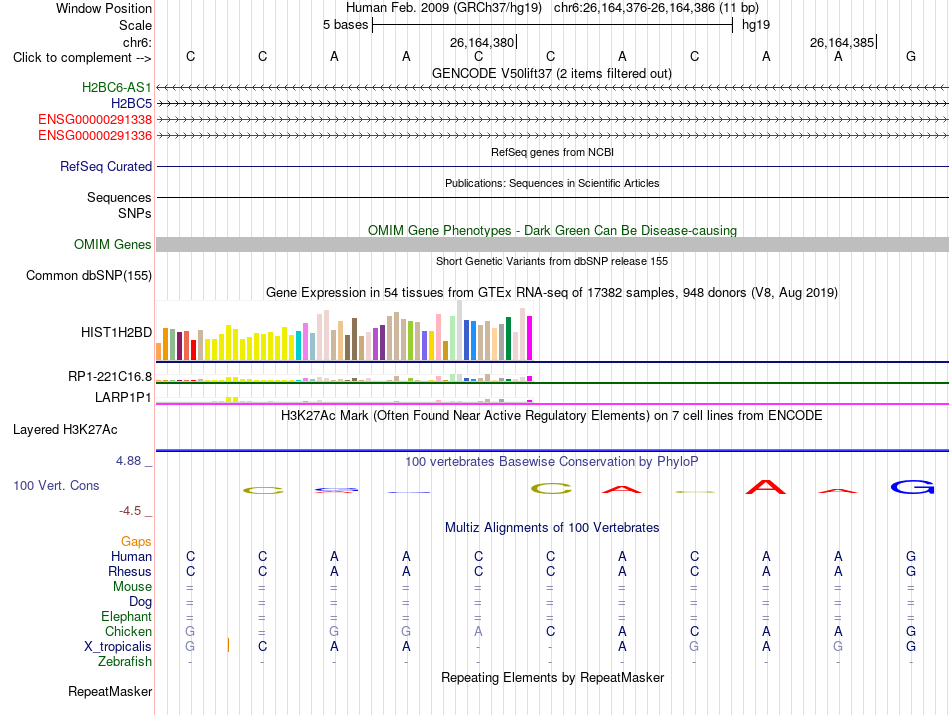Open the RefSeq Curated track label
950x715 pixels.
point(105,166)
